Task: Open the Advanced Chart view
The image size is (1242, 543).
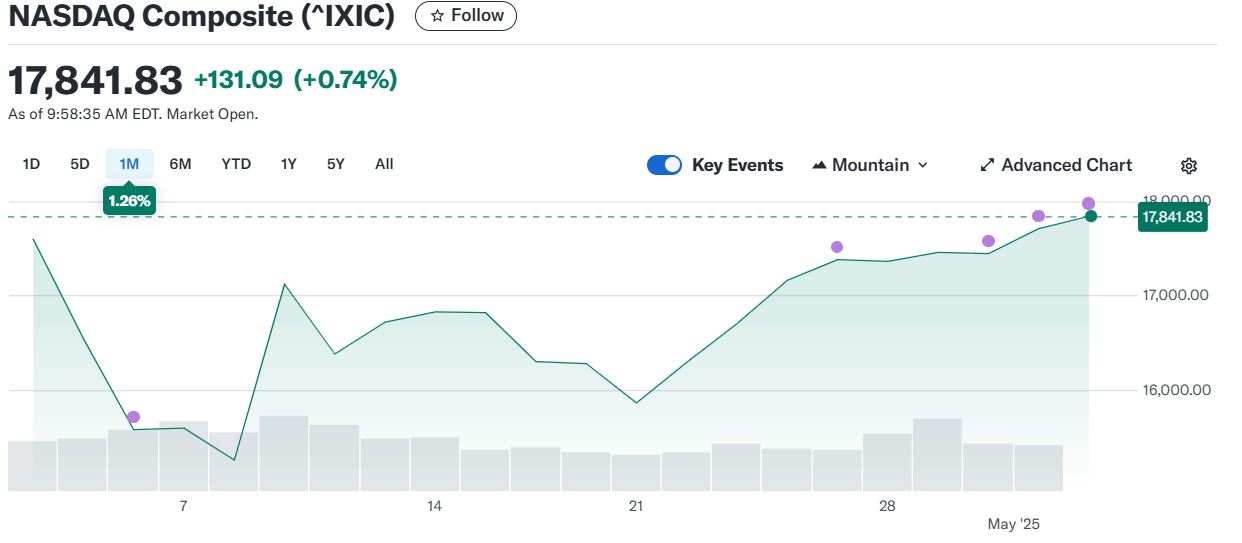Action: (1056, 165)
